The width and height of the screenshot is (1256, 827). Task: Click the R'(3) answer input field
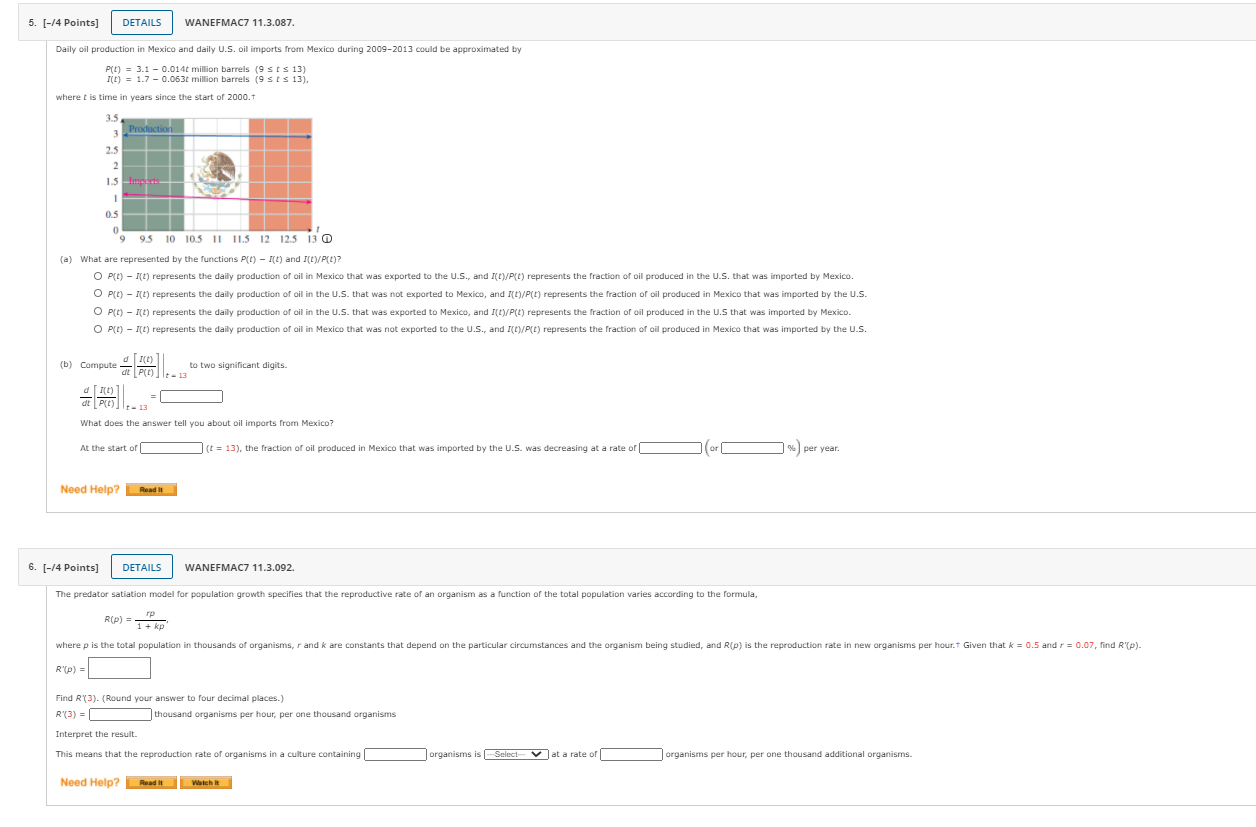click(x=121, y=714)
